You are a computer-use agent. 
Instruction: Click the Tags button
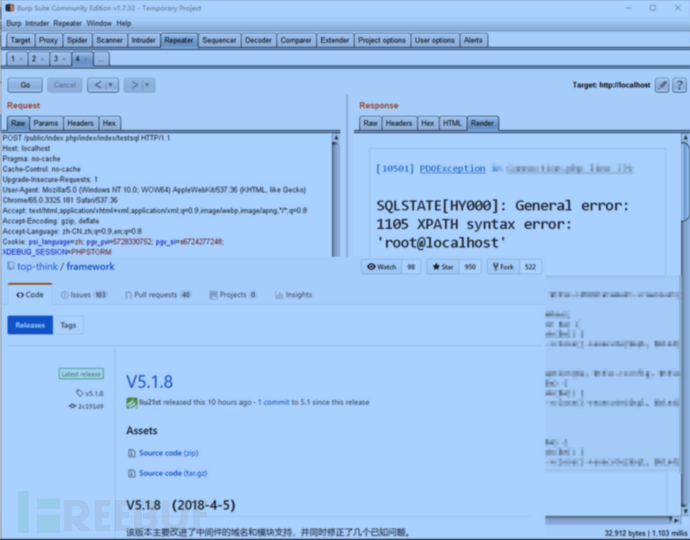pyautogui.click(x=68, y=325)
